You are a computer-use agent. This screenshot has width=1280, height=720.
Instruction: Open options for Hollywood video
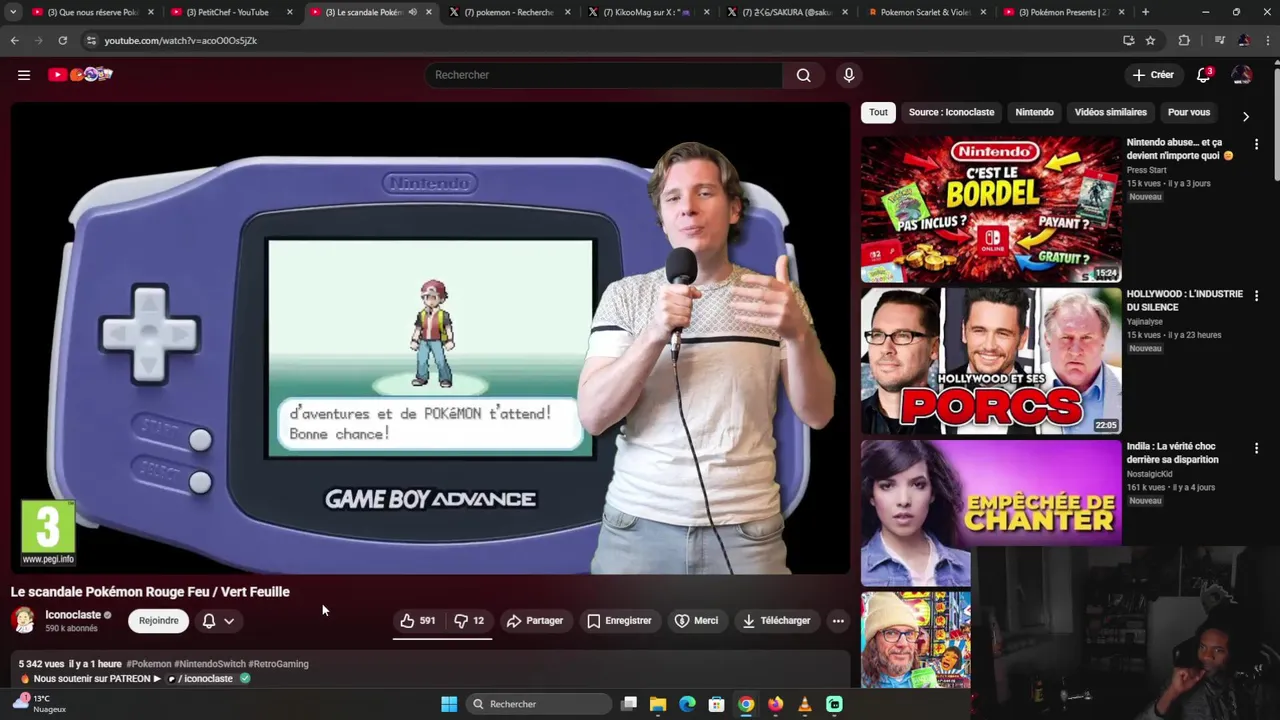[1256, 296]
